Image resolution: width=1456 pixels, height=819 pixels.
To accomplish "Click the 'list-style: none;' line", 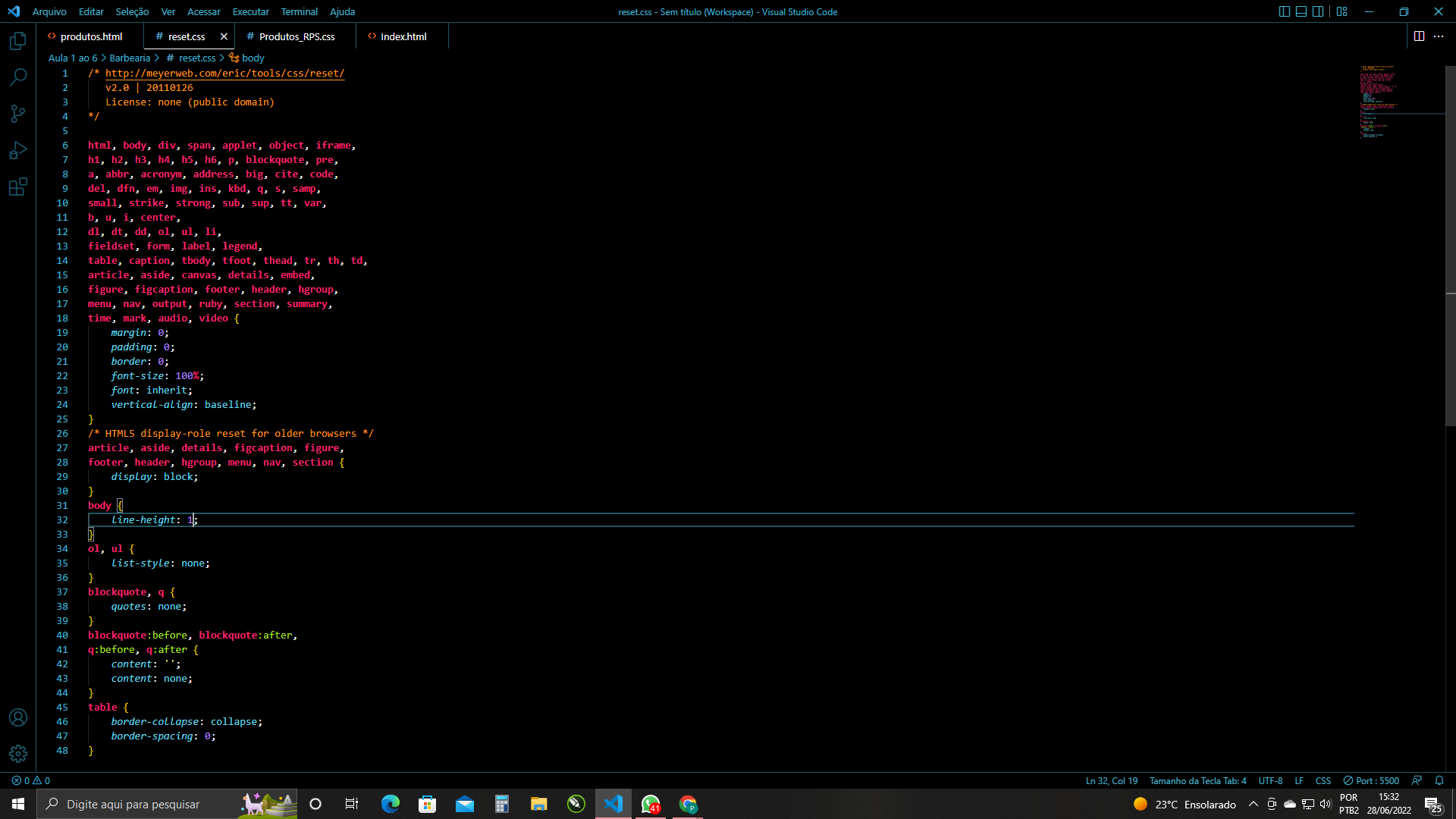I will click(160, 563).
